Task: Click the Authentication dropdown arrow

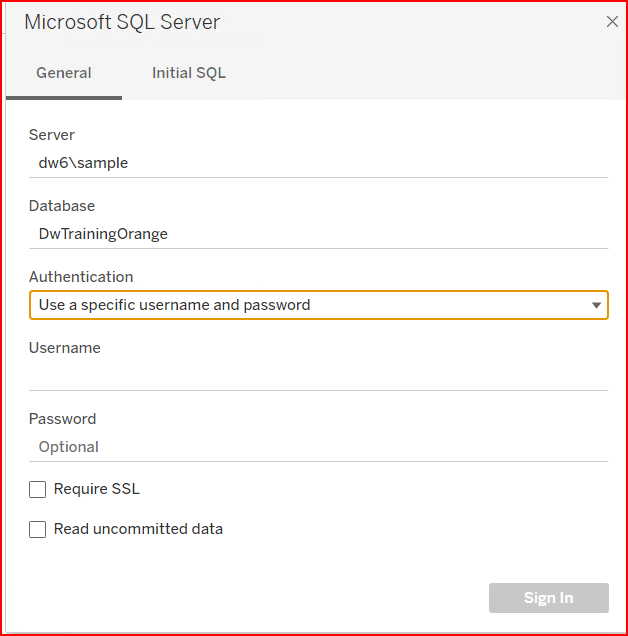Action: pos(596,305)
